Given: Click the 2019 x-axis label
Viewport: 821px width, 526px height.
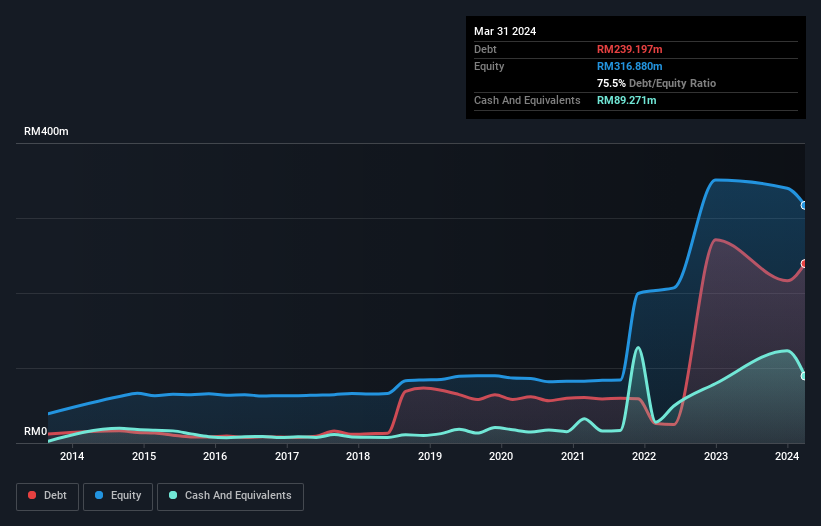Looking at the screenshot, I should (430, 456).
